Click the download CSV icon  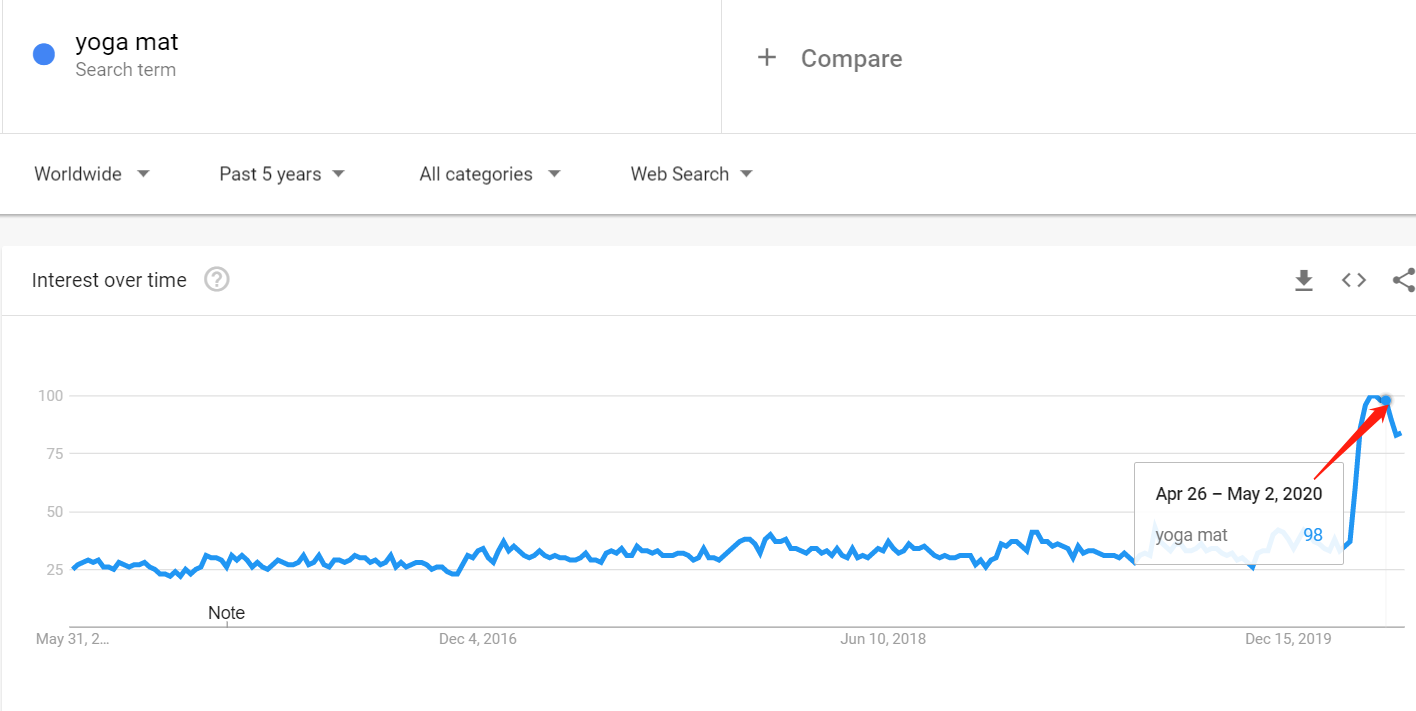click(x=1303, y=281)
